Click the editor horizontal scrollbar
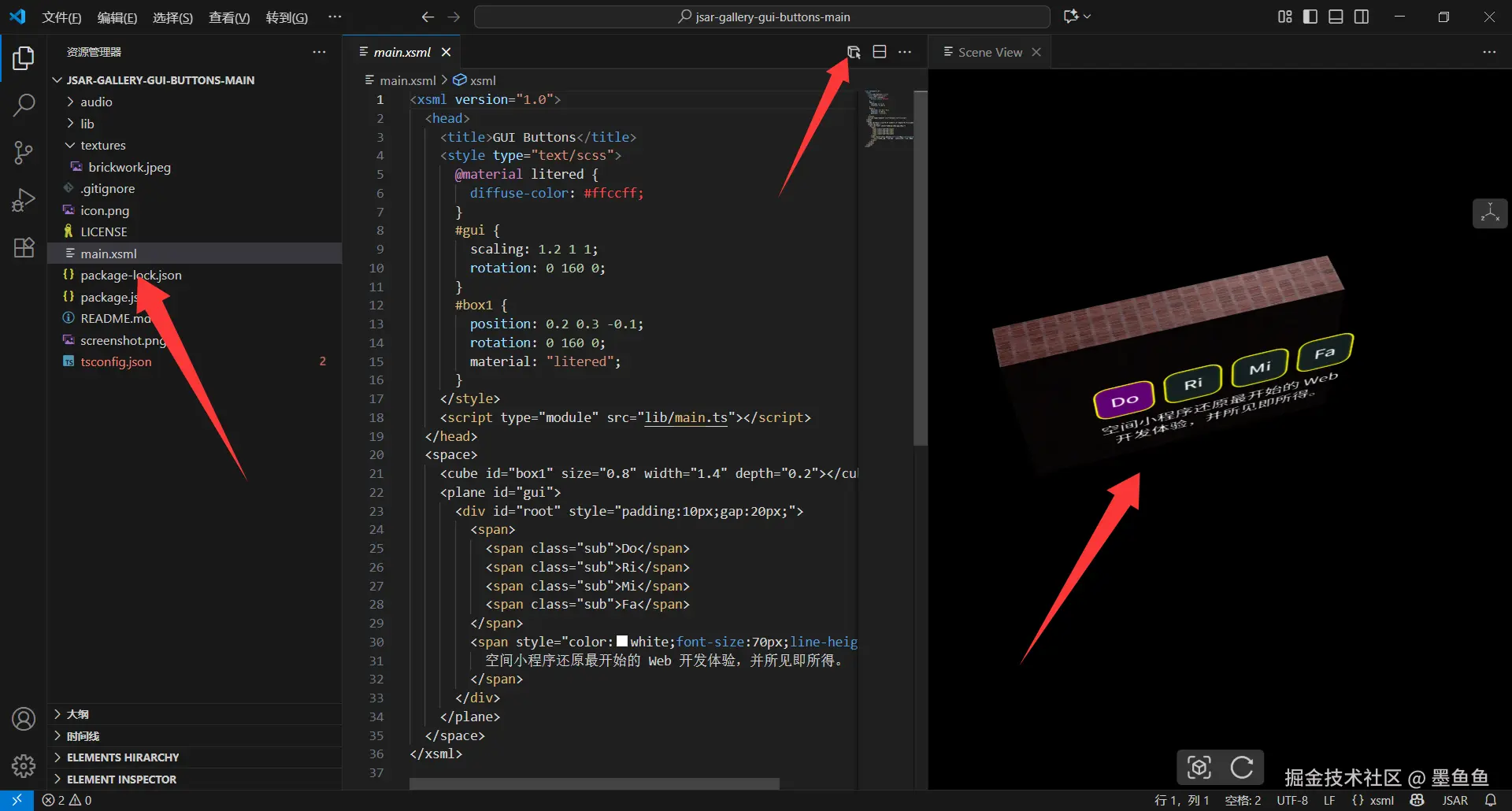This screenshot has width=1512, height=811. click(x=595, y=784)
